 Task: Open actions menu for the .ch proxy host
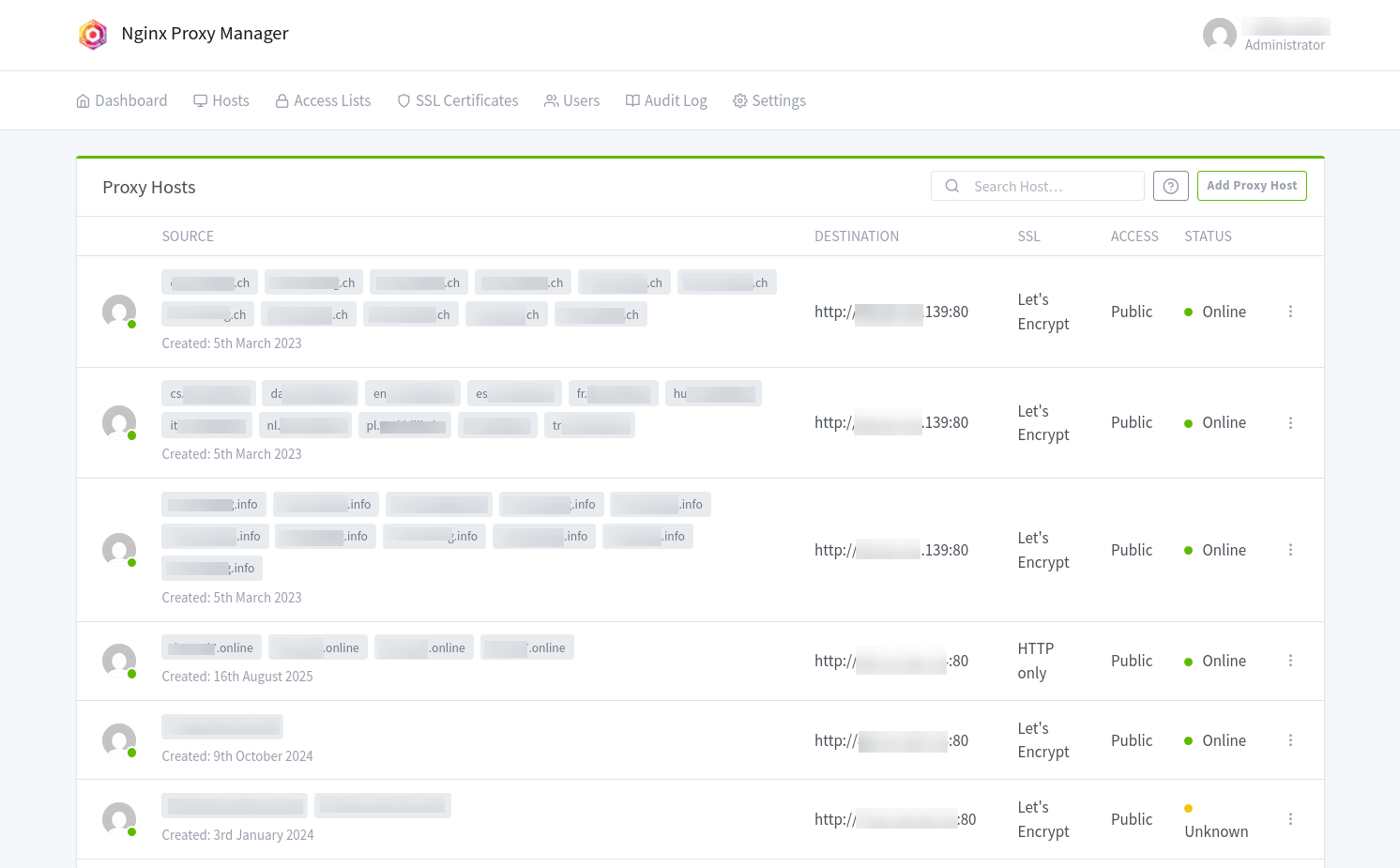tap(1290, 312)
